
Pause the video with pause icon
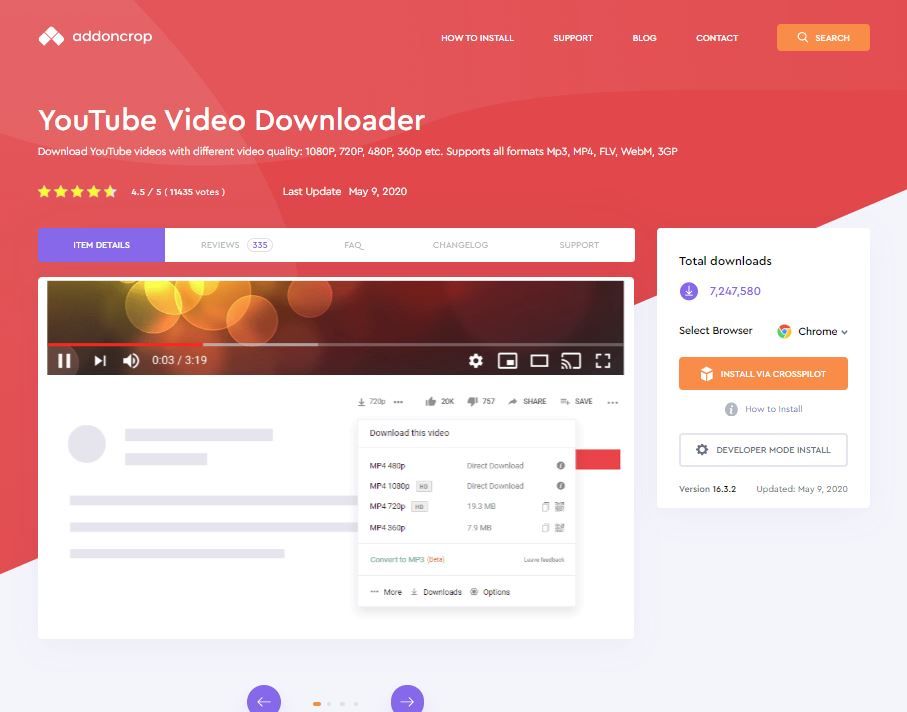tap(64, 361)
